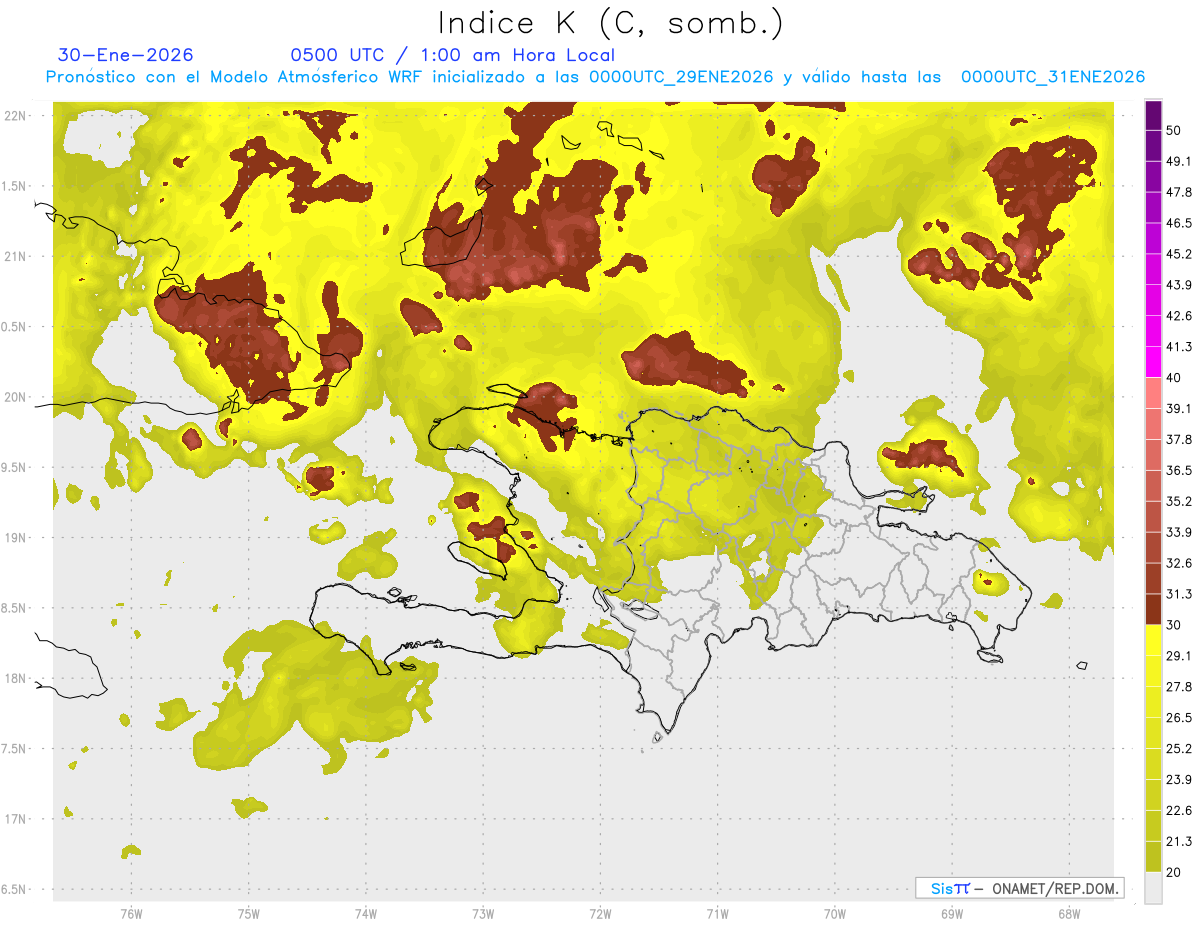Viewport: 1200px width, 927px height.
Task: Click the '49.1' value on the color scale
Action: (x=1179, y=161)
